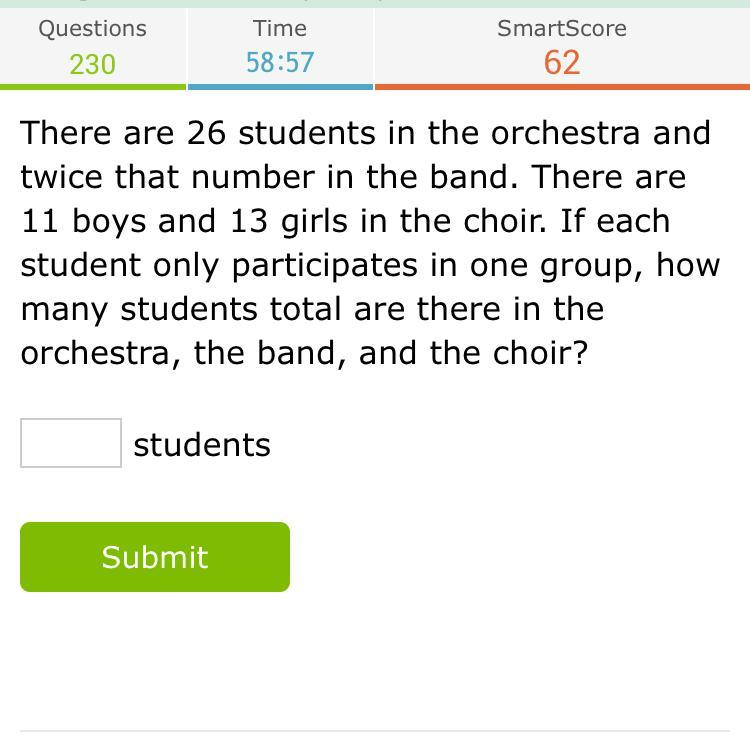Click the blue bar under Time

280,87
